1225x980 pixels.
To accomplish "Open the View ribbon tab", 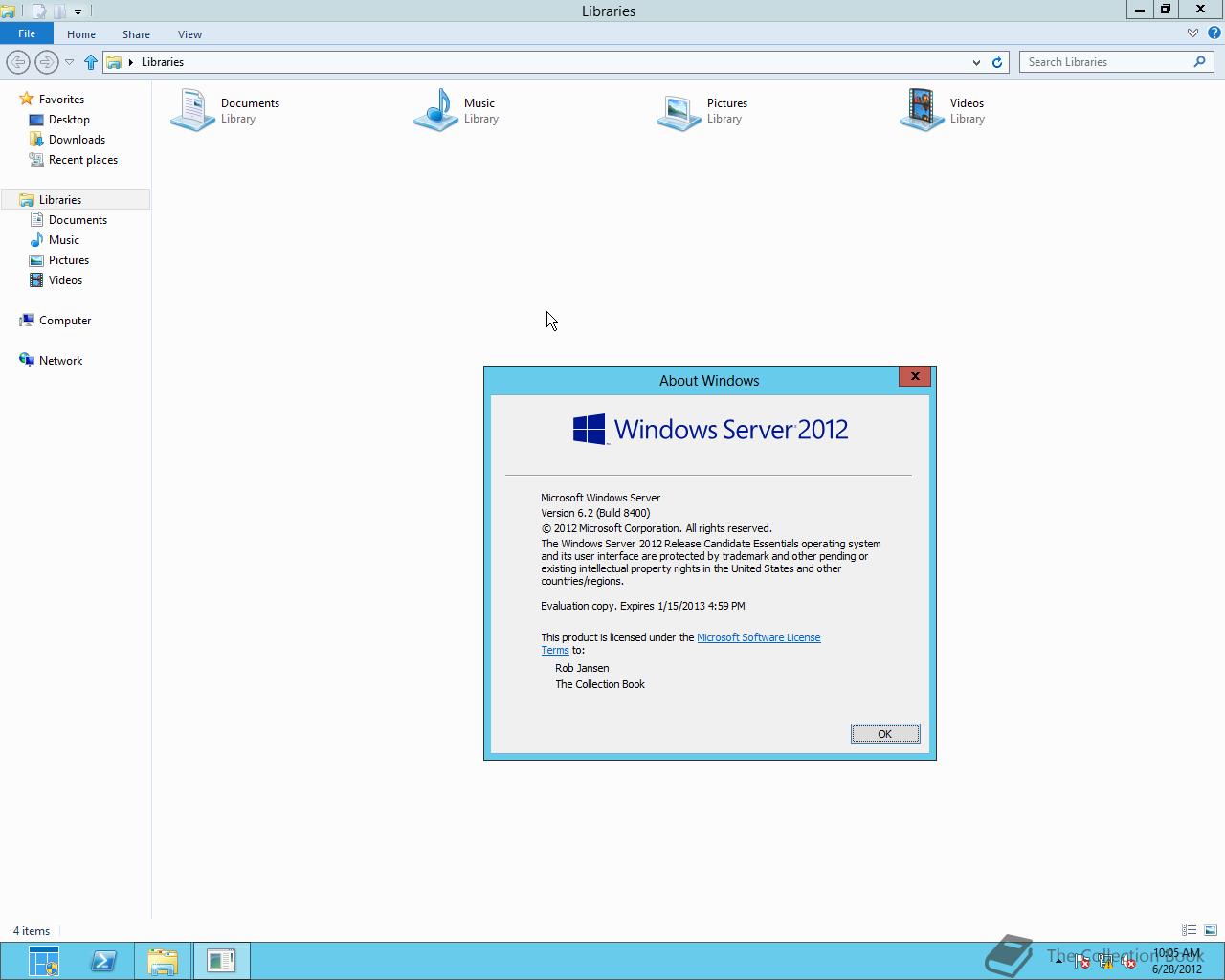I will (x=189, y=34).
